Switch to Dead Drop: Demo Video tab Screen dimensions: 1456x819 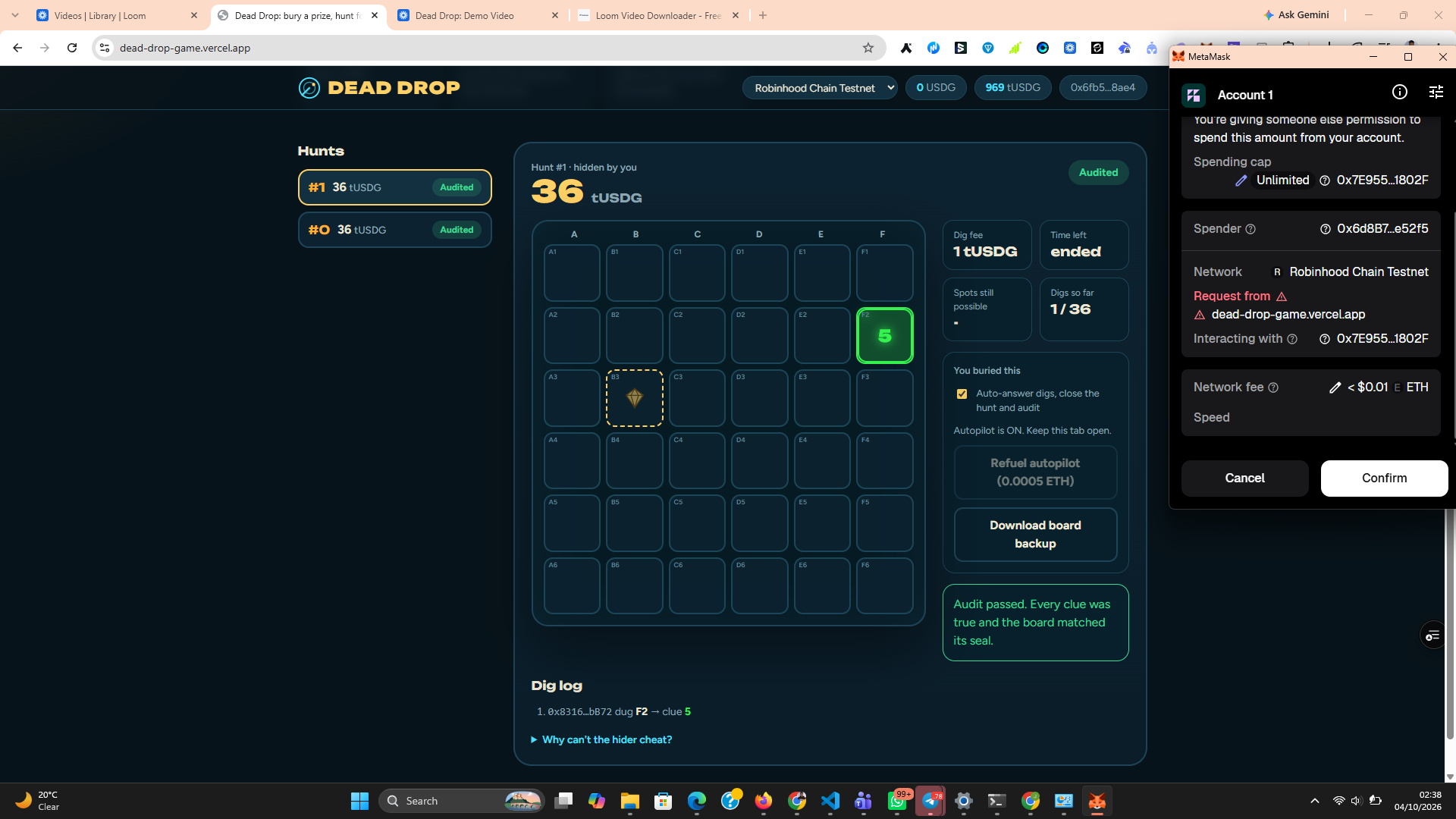pyautogui.click(x=478, y=15)
